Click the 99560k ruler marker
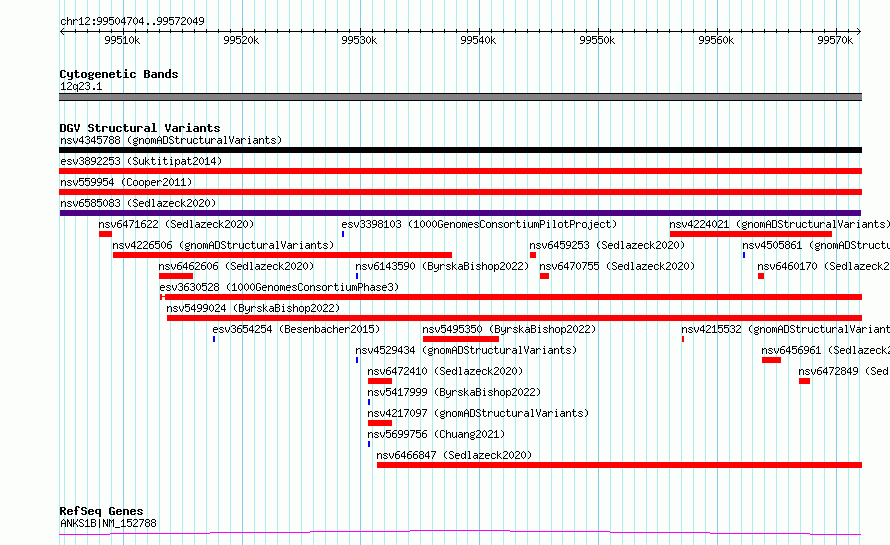890x545 pixels. [716, 40]
